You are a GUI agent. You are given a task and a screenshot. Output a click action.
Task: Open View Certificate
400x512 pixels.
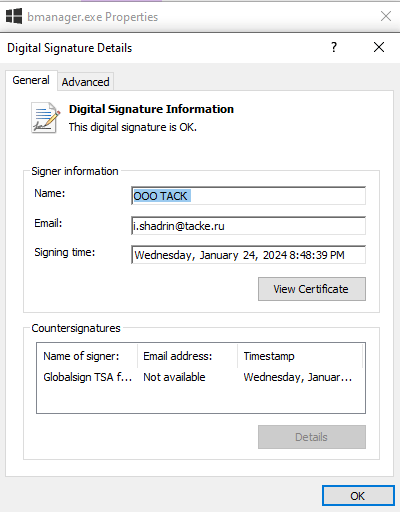(312, 289)
